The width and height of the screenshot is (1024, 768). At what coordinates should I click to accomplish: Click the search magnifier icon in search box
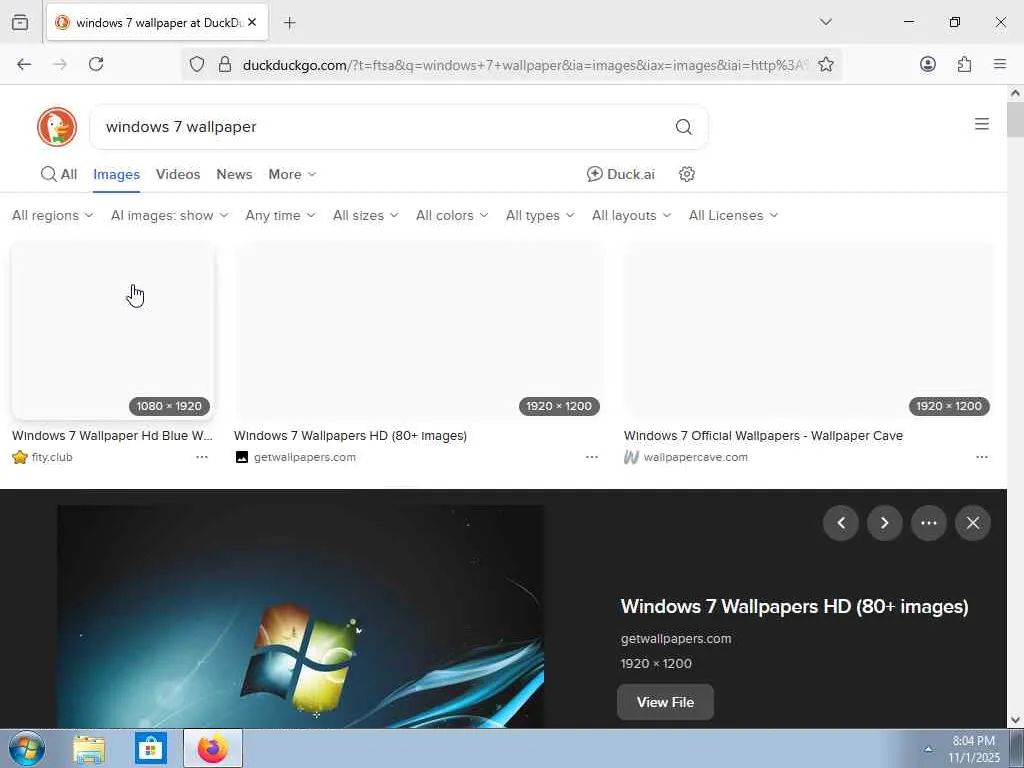[683, 127]
